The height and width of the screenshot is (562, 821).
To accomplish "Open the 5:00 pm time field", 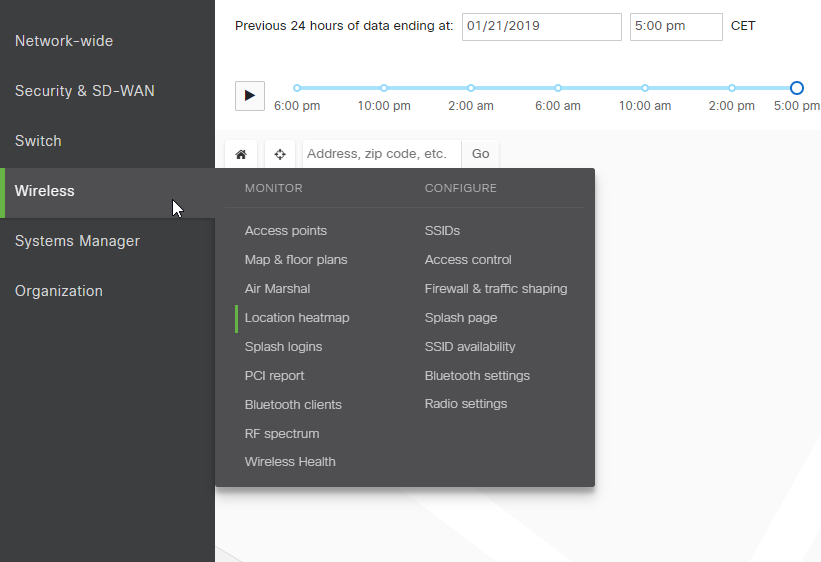I will 675,26.
